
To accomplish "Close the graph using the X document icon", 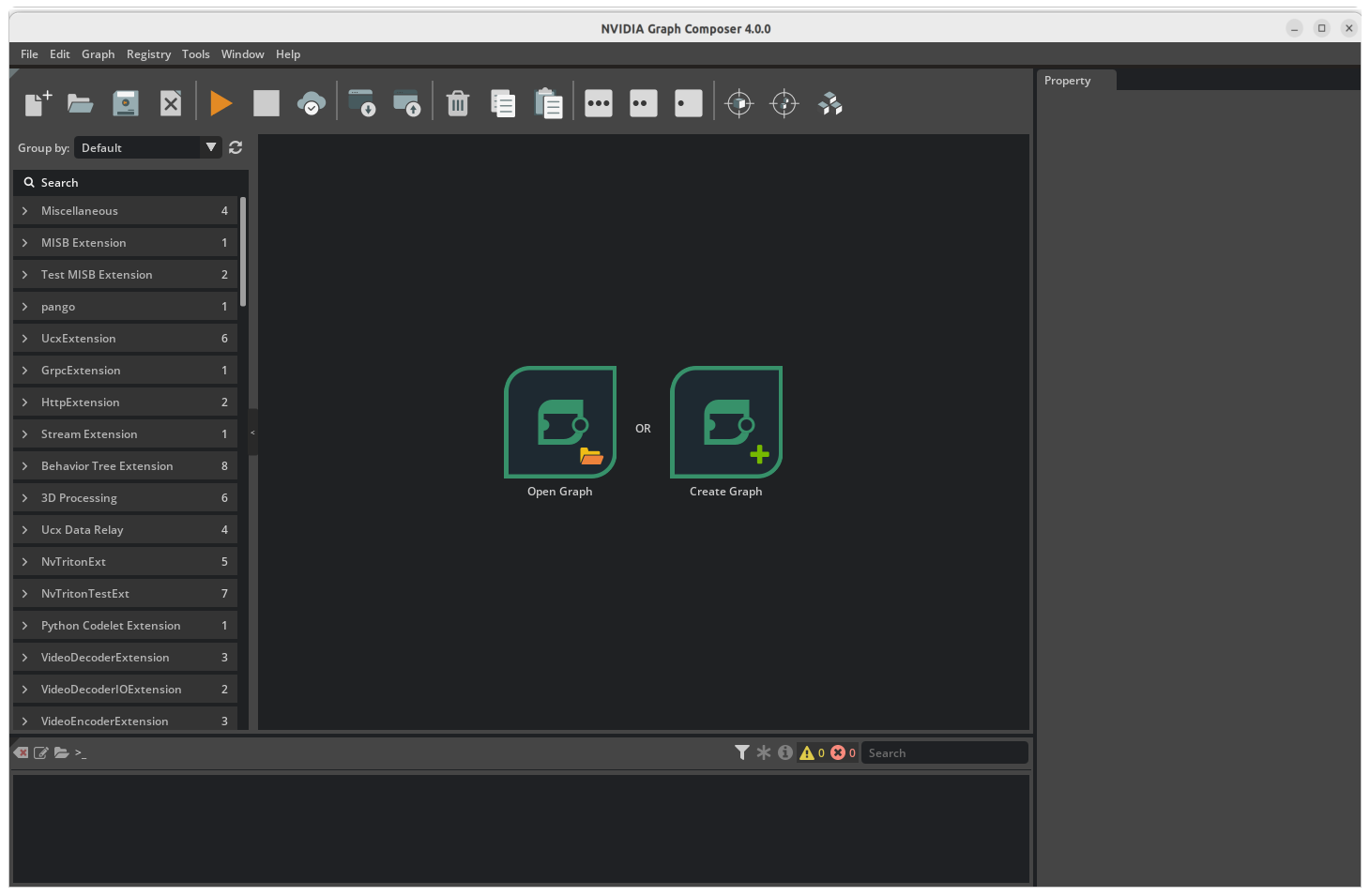I will pyautogui.click(x=171, y=103).
